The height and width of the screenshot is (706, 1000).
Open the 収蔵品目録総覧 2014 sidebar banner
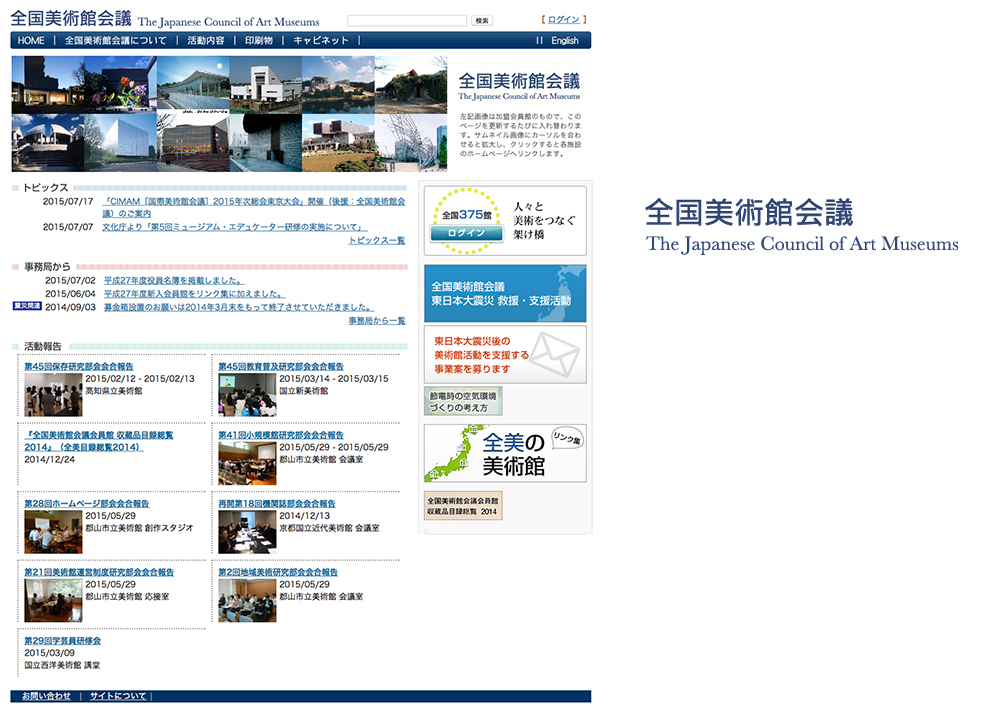coord(463,506)
